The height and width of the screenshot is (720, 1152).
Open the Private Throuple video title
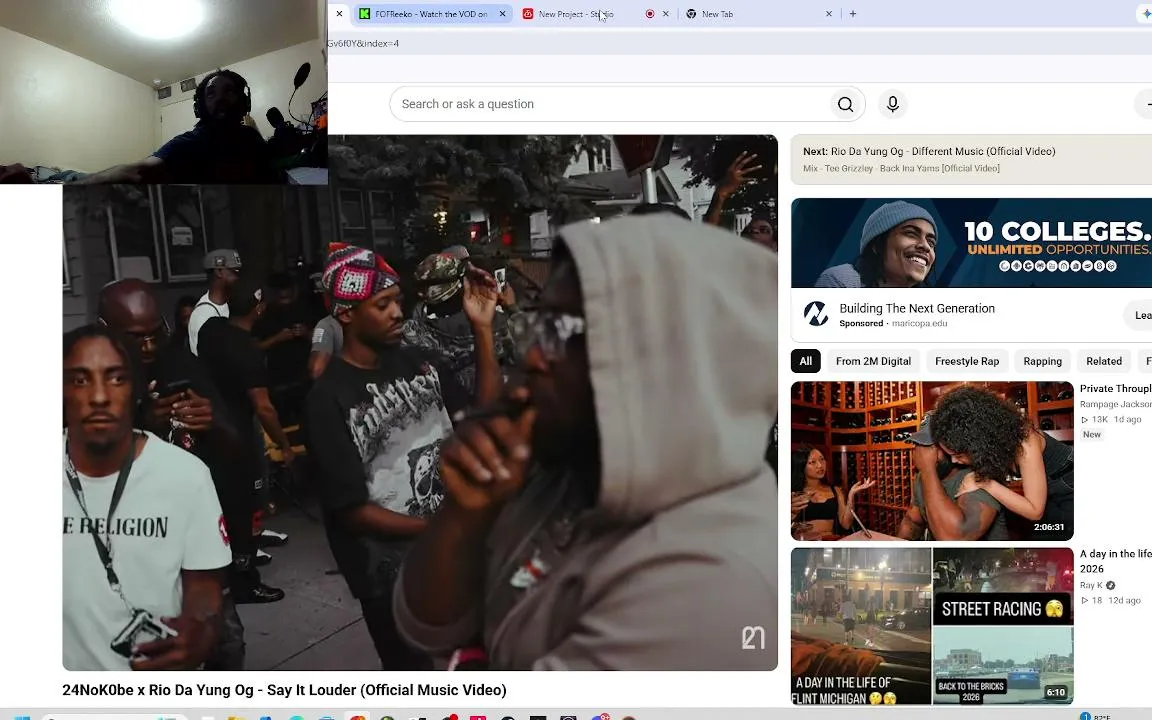click(1115, 389)
